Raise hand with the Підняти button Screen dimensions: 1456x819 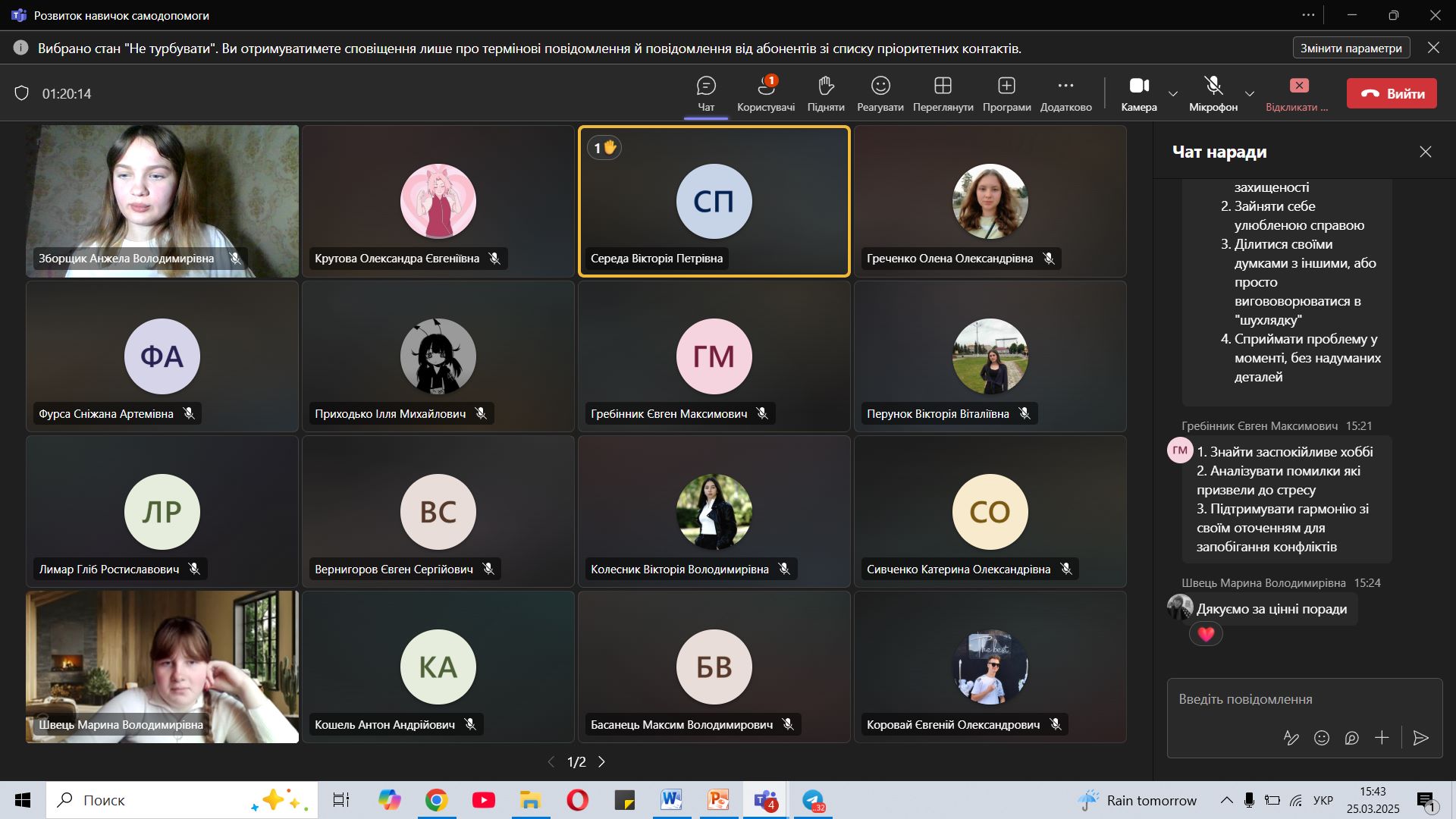coord(826,93)
